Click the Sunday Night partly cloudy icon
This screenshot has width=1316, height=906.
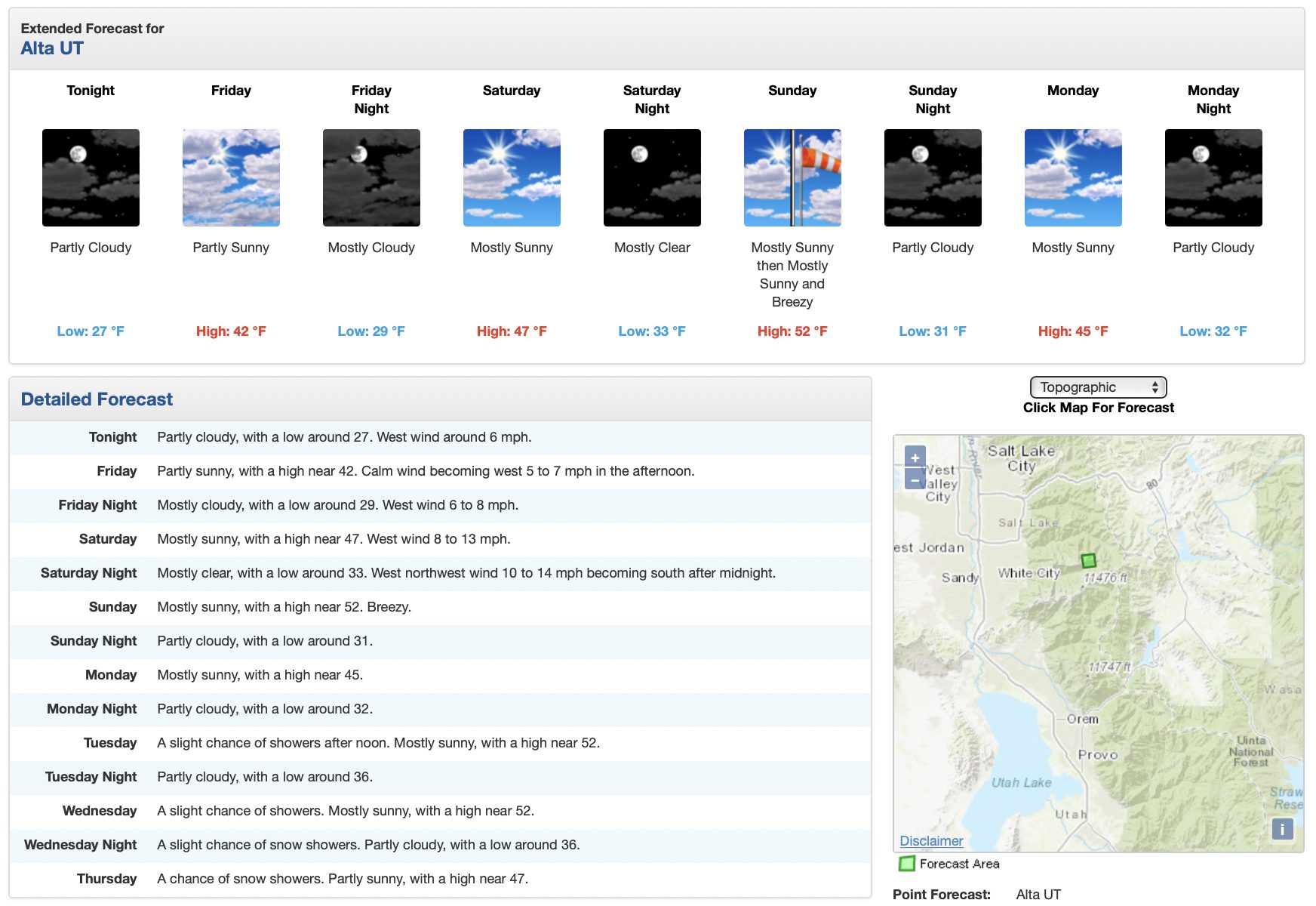933,177
